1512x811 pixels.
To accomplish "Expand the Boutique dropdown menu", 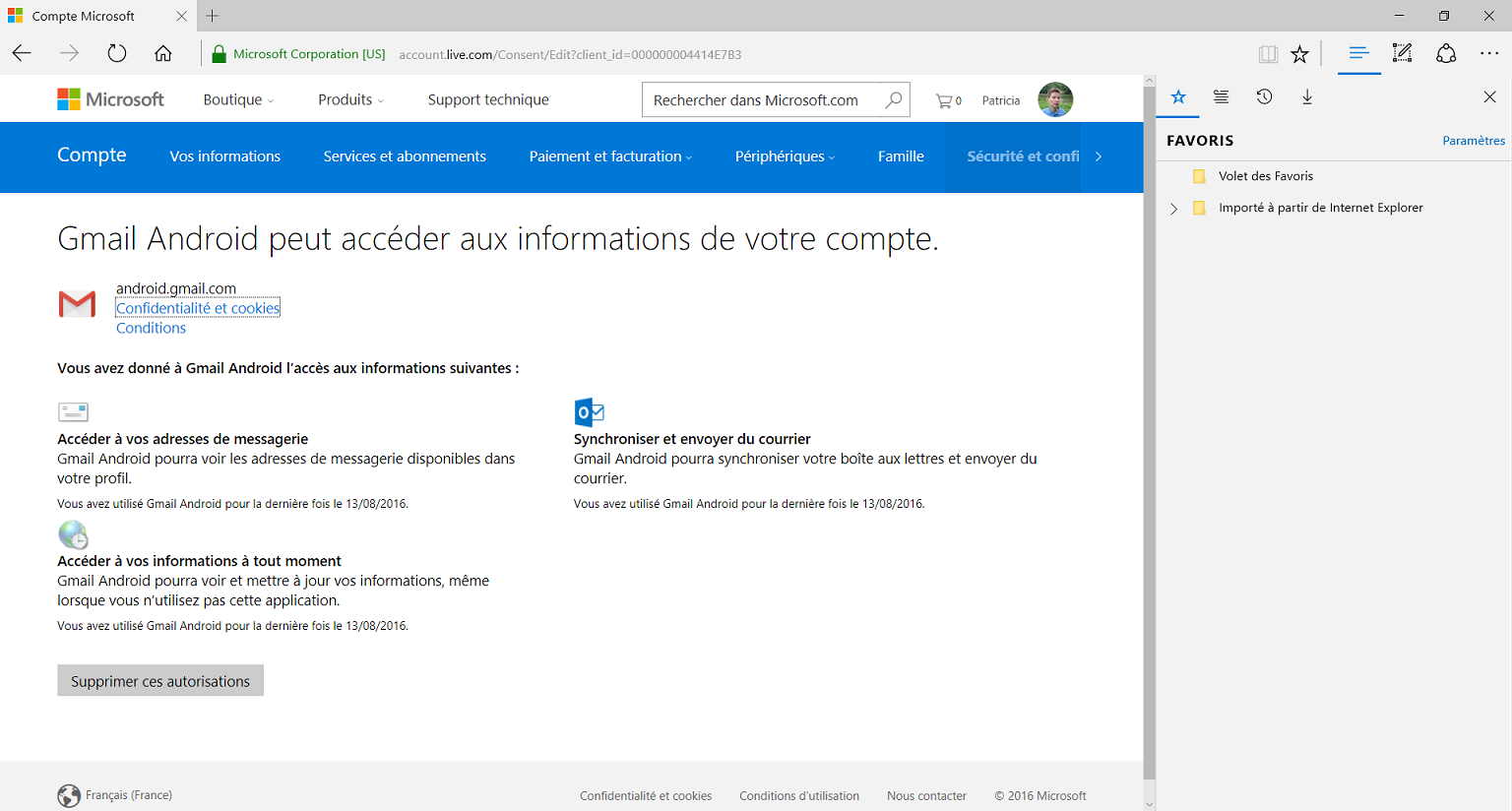I will tap(239, 99).
